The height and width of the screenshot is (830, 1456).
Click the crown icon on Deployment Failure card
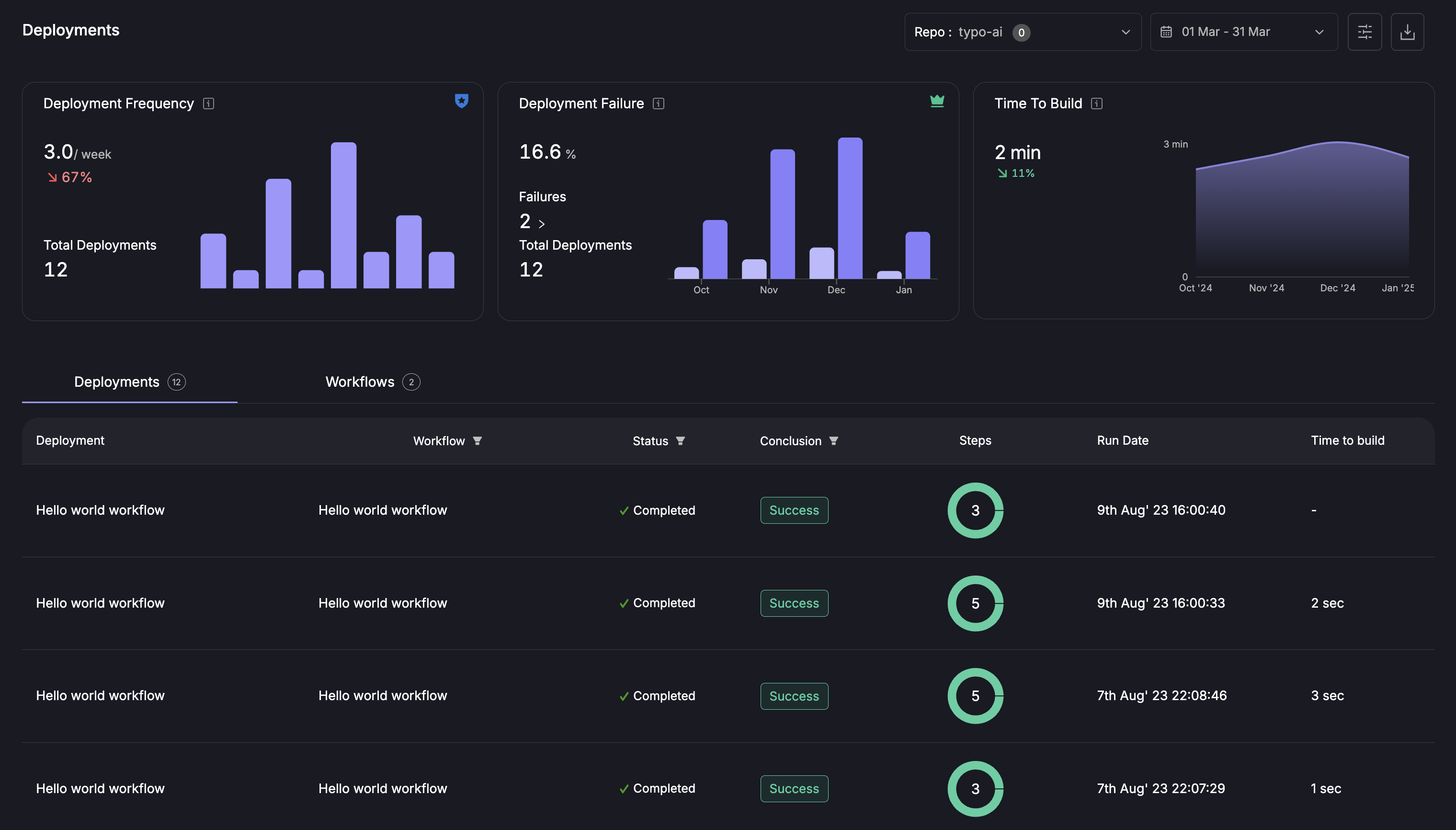937,101
